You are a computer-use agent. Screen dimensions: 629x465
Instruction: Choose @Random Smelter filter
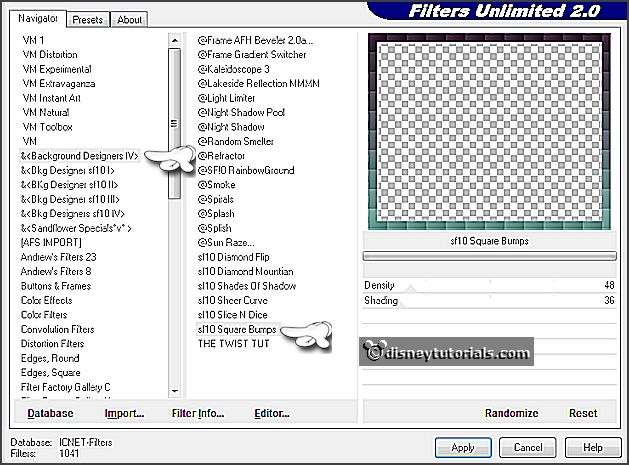click(x=235, y=142)
